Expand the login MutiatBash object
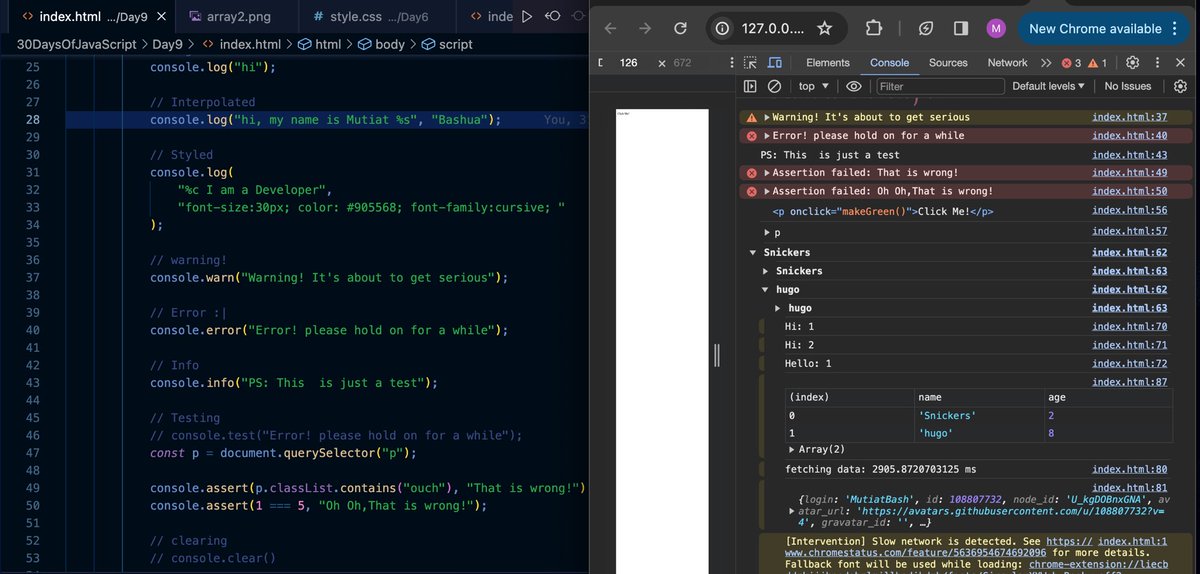The height and width of the screenshot is (574, 1200). coord(792,511)
